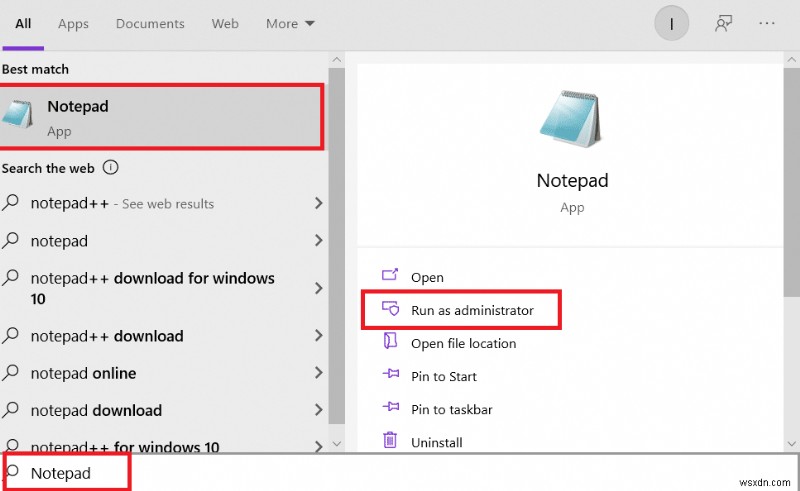
Task: Expand the notepad download result chevron
Action: [x=319, y=410]
